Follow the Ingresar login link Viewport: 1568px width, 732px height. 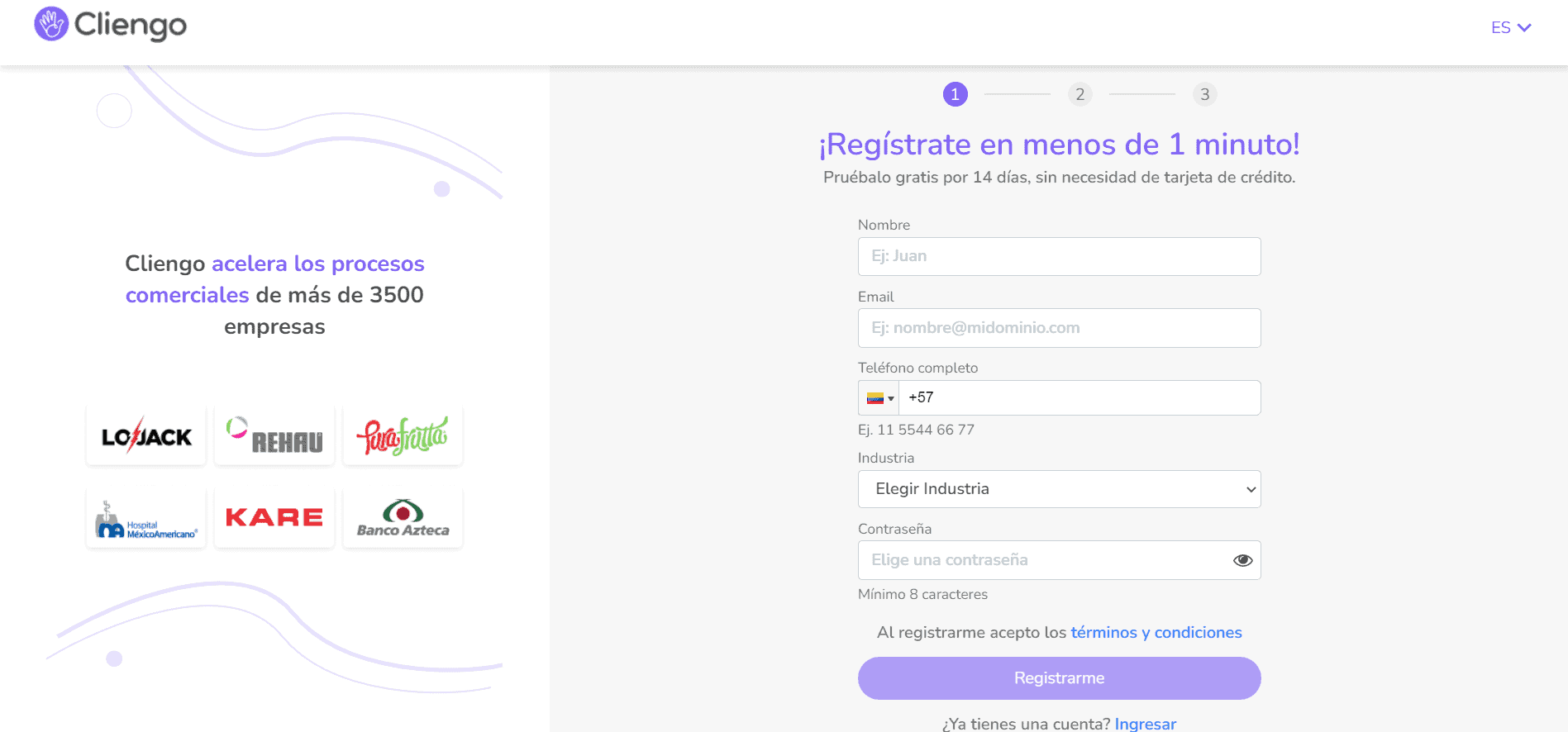pos(1145,724)
